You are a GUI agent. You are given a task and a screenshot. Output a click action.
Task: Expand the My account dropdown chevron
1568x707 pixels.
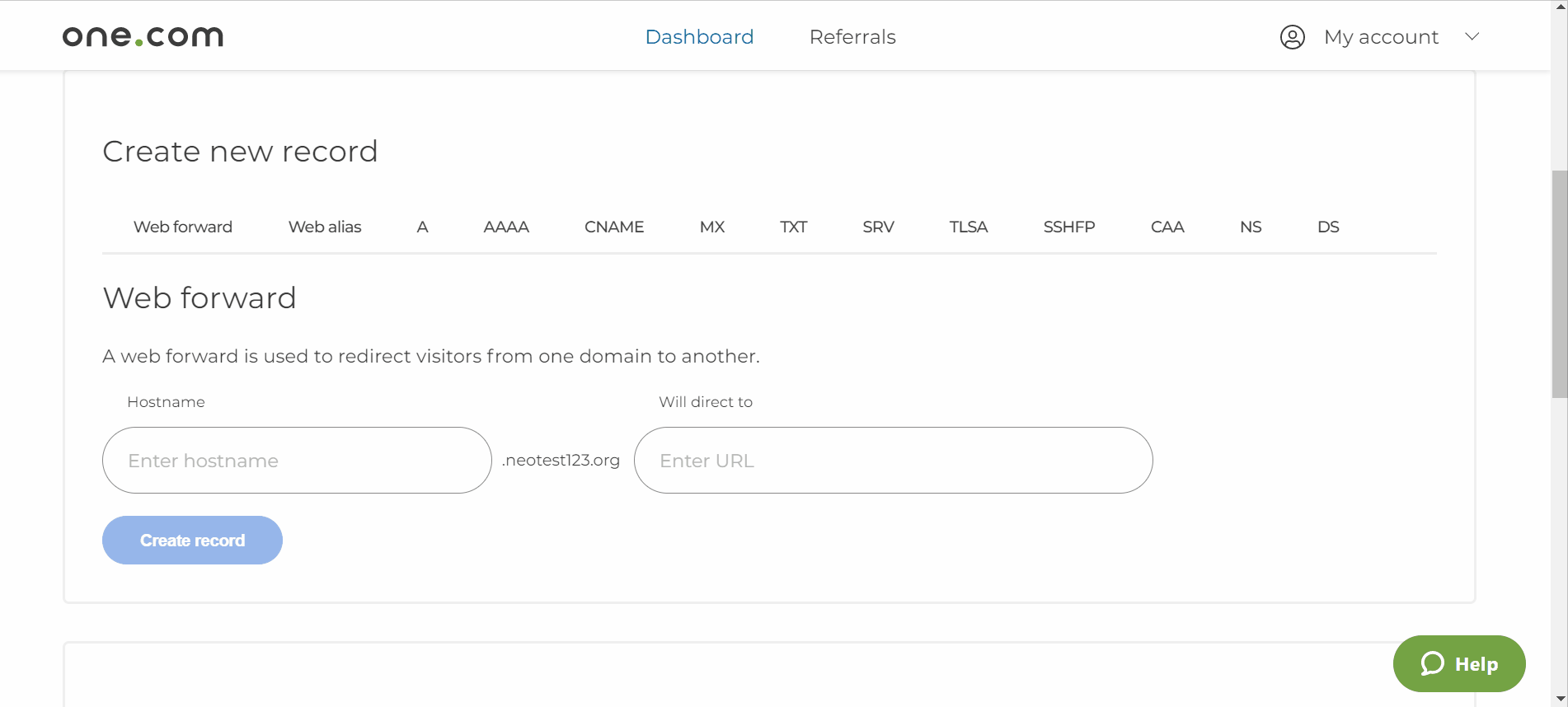1472,36
